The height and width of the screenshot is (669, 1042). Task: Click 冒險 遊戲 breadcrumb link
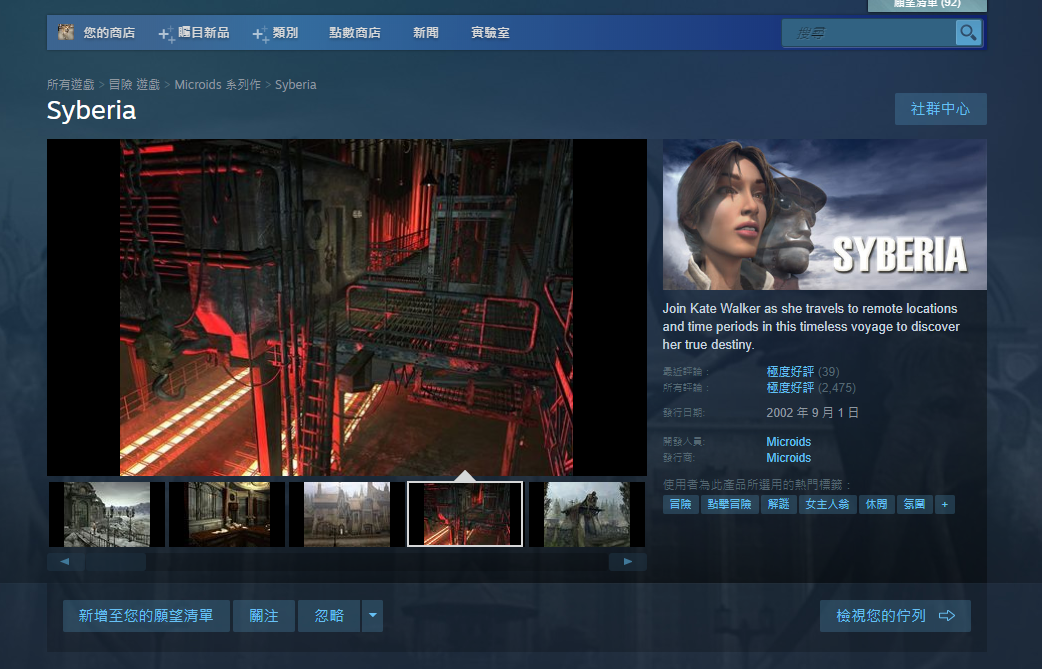(x=134, y=84)
